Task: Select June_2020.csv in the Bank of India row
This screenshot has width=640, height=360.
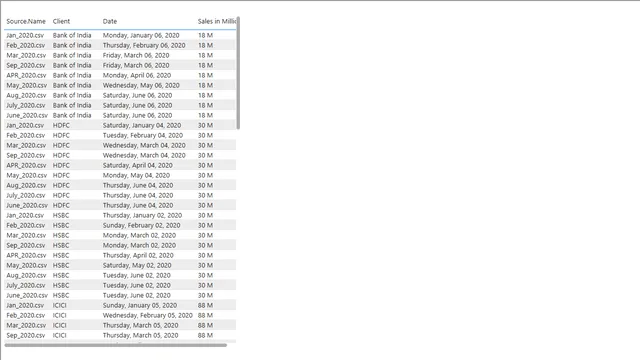Action: pos(27,115)
